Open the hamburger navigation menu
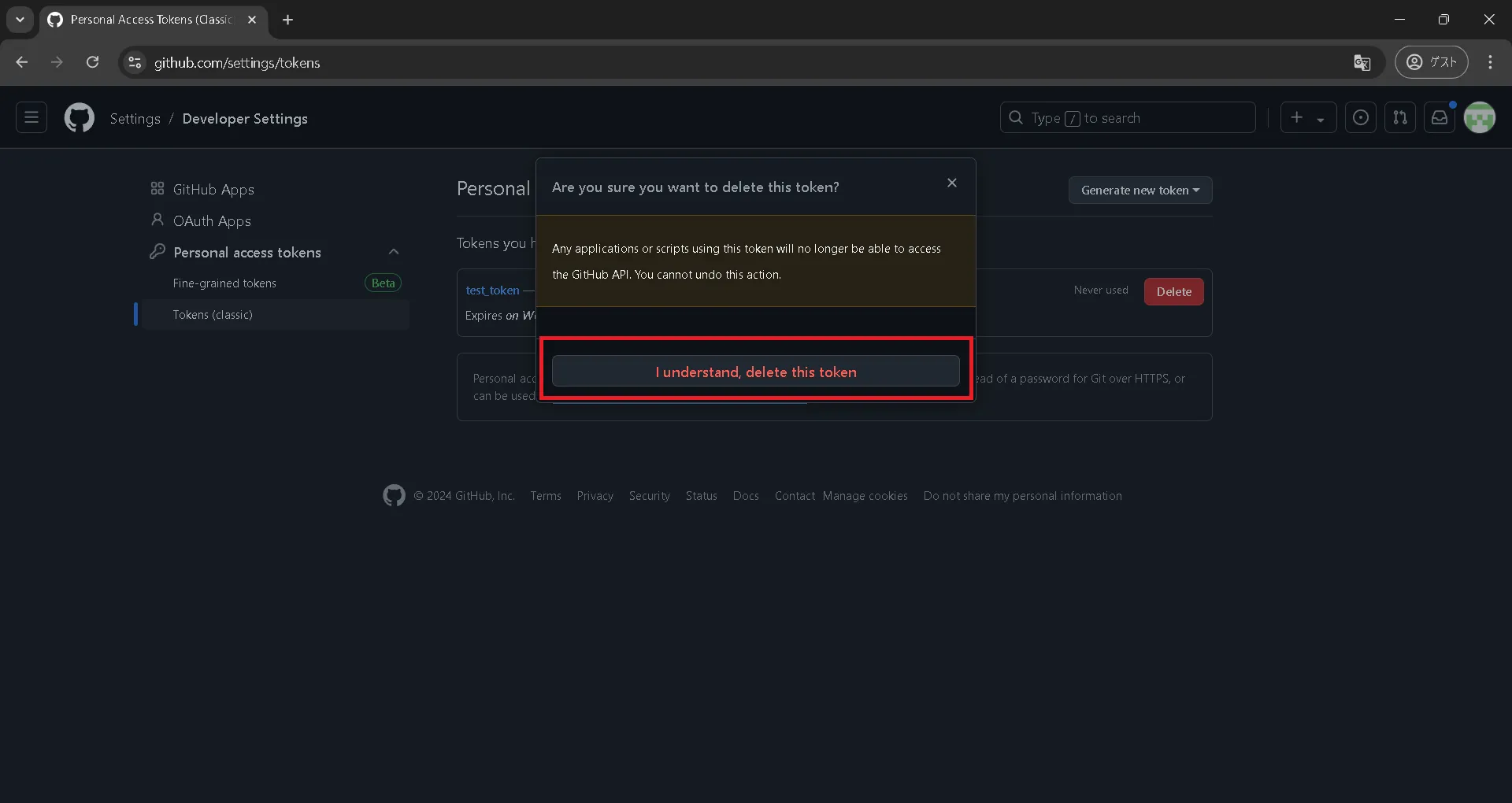The width and height of the screenshot is (1512, 803). point(31,117)
